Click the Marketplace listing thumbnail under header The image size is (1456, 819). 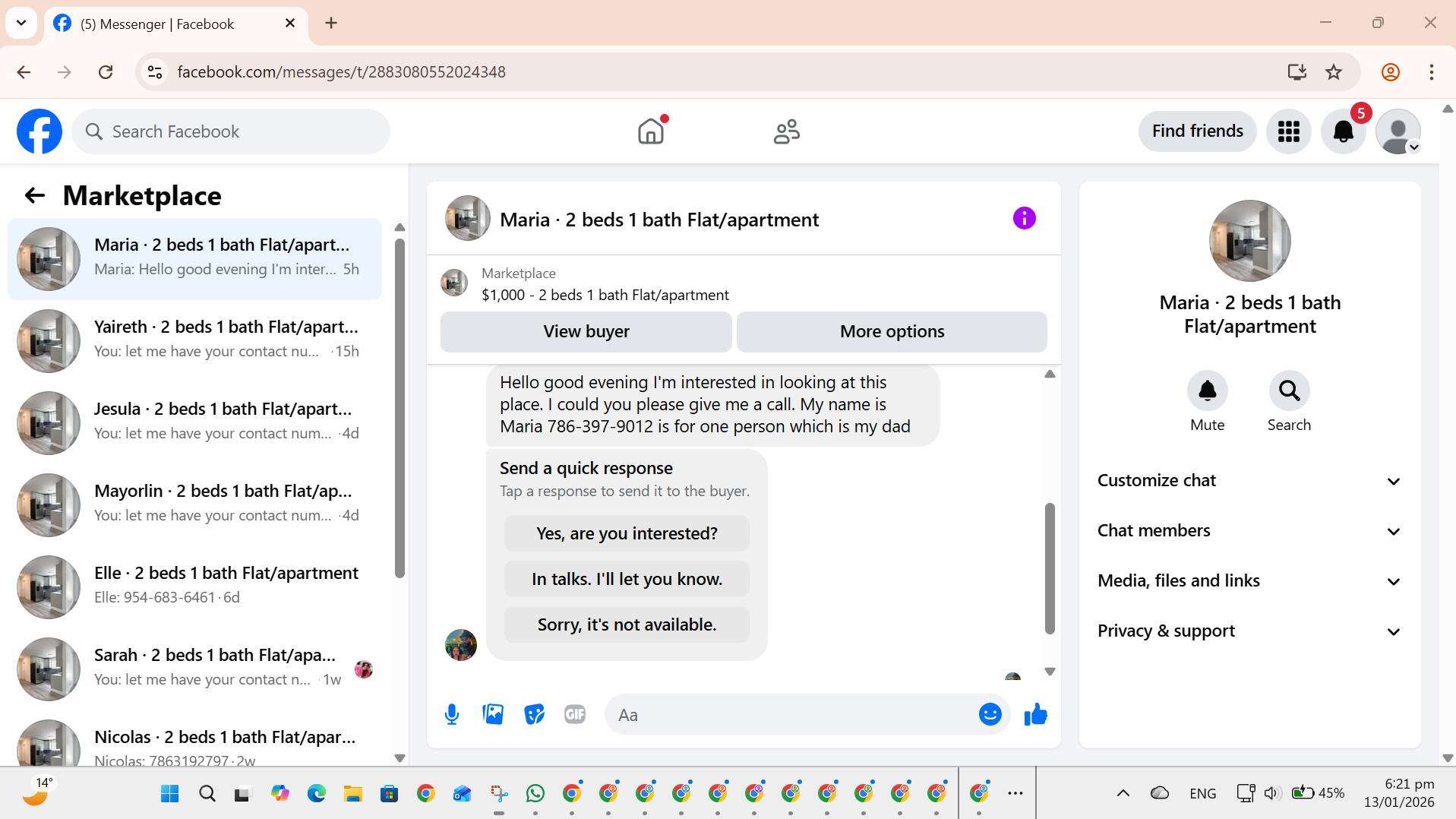454,283
